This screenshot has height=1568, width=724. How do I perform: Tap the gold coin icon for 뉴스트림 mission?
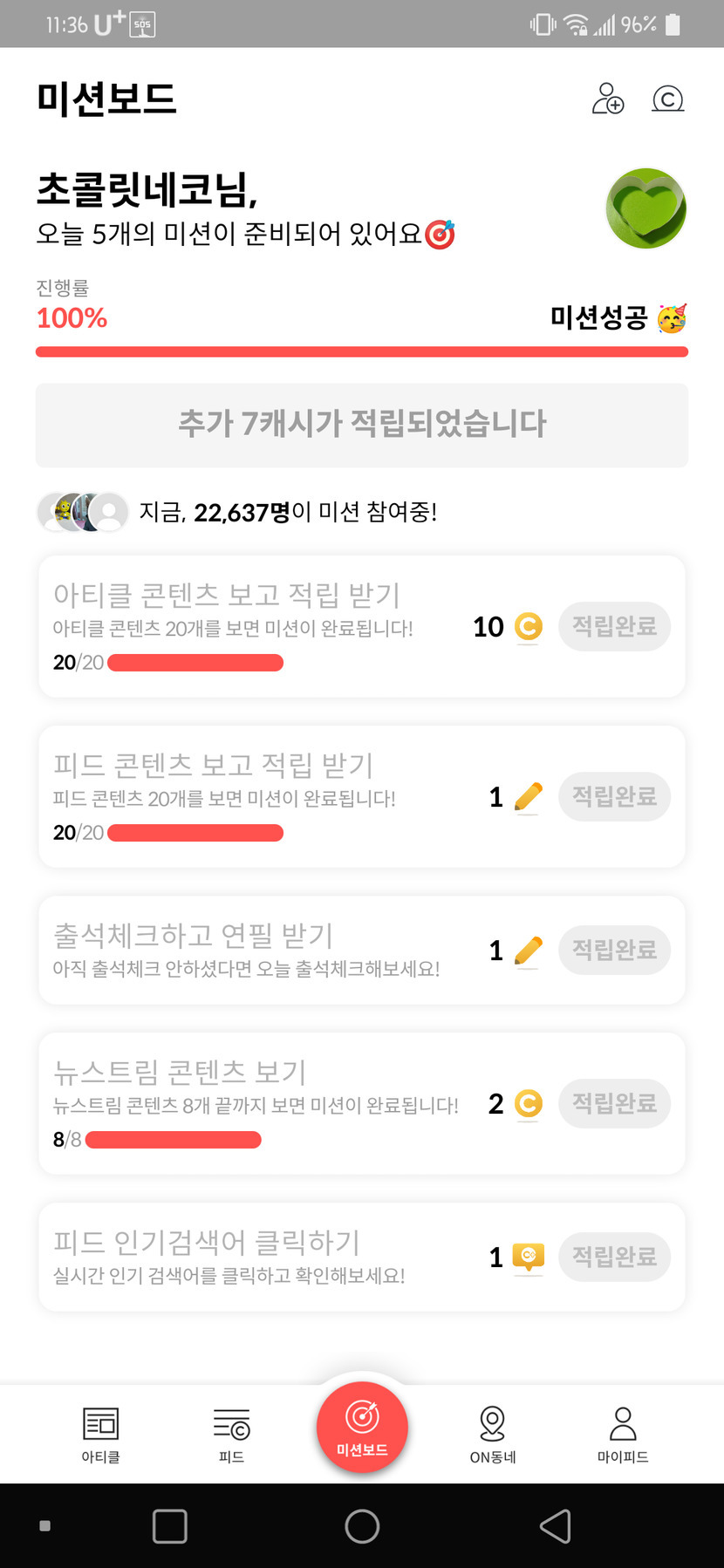pos(528,1103)
